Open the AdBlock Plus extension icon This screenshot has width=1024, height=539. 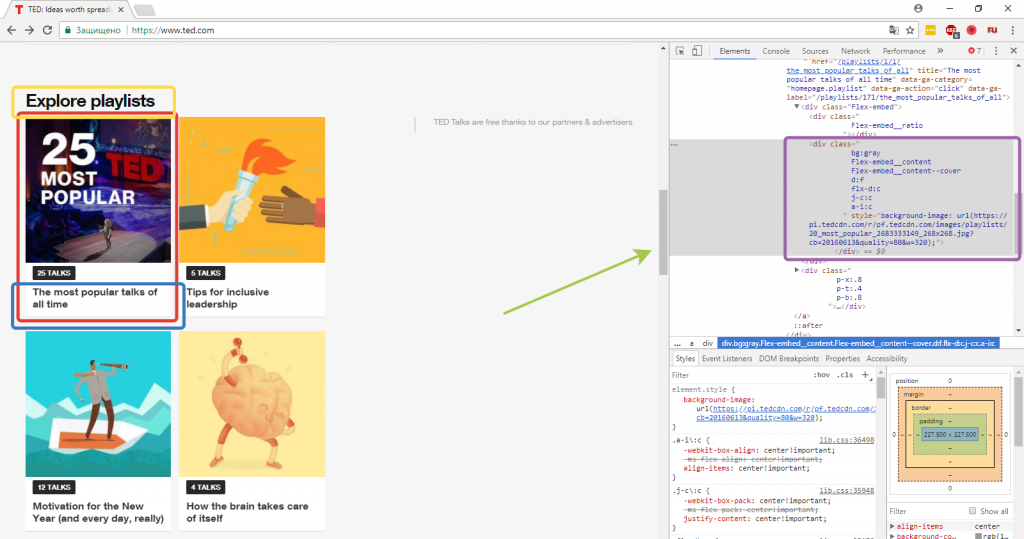tap(952, 30)
